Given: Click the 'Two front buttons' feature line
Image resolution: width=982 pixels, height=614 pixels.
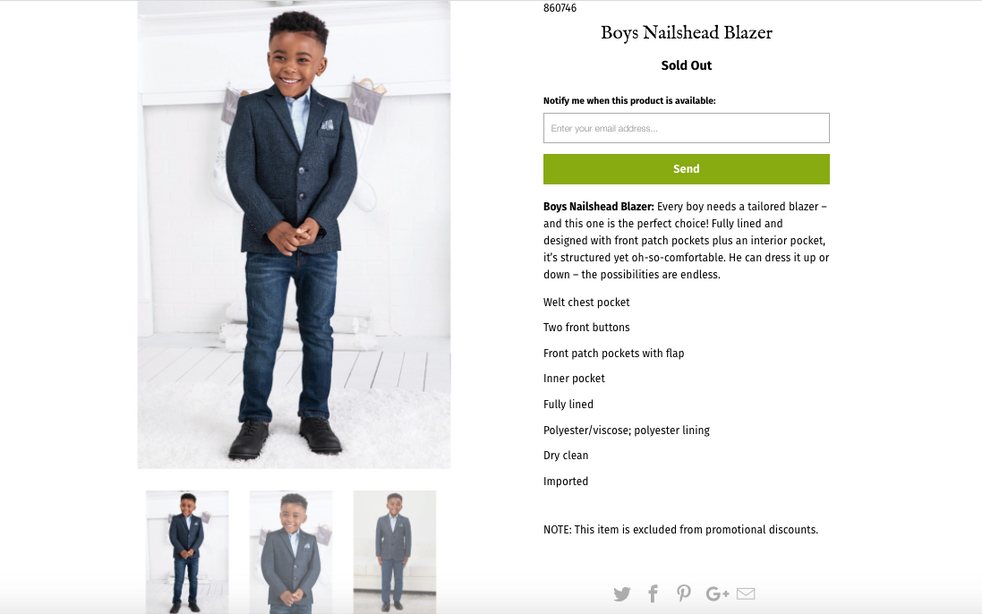Looking at the screenshot, I should pos(586,328).
